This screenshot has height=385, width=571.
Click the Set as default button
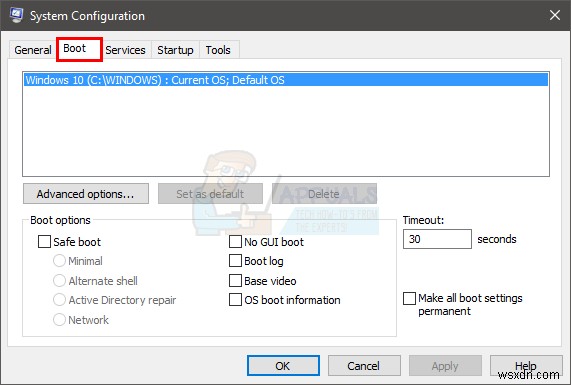click(210, 193)
